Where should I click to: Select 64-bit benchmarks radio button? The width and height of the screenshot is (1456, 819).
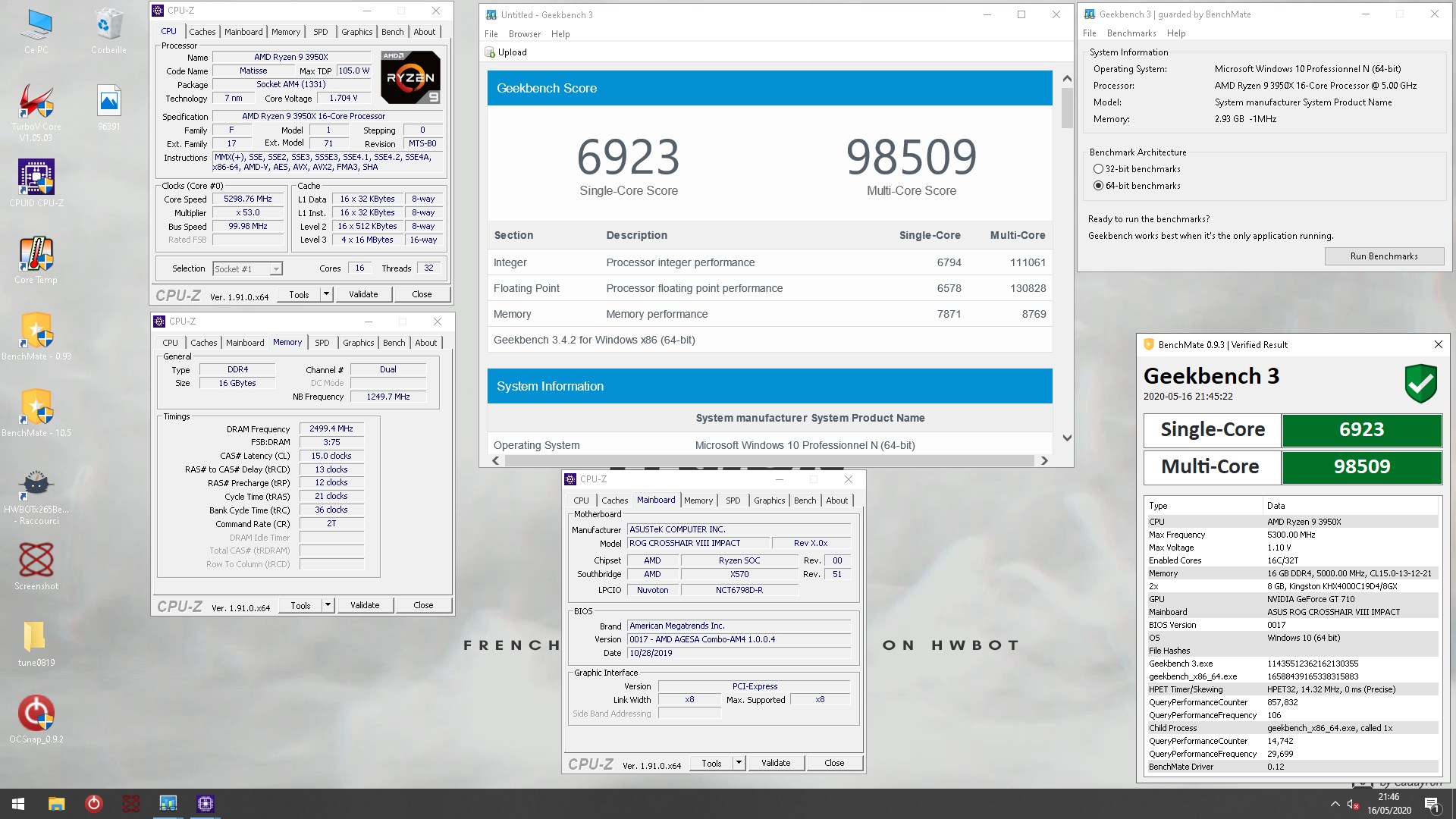[1098, 186]
